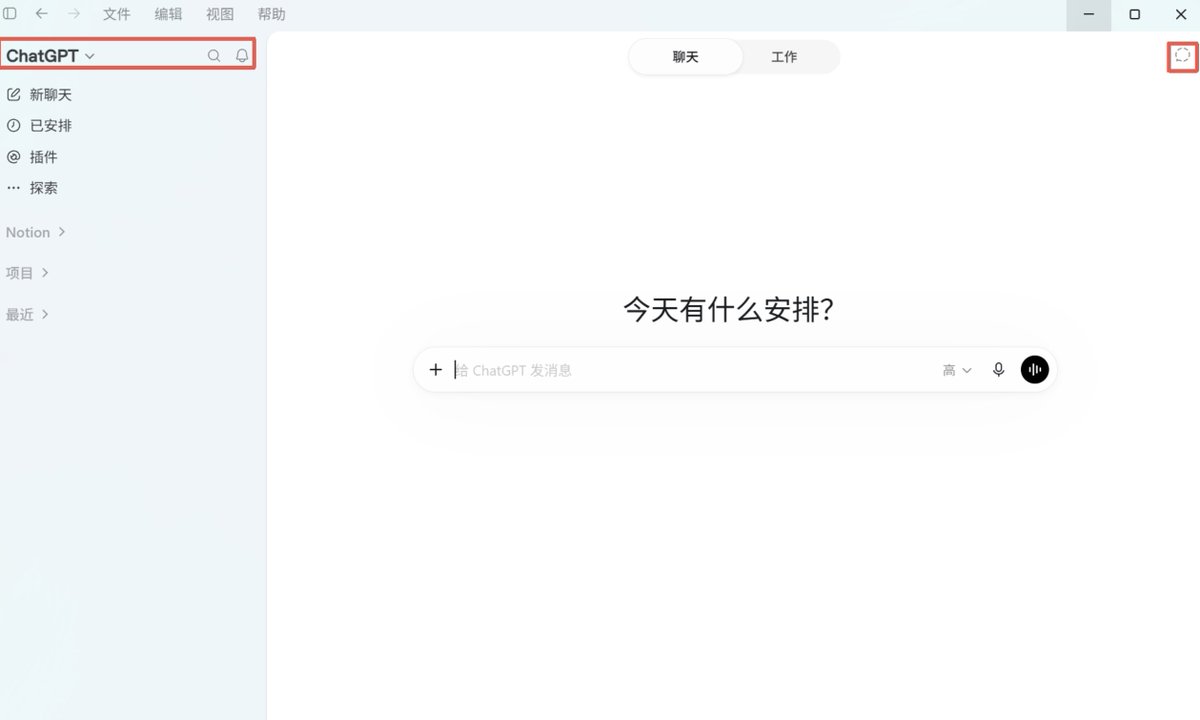Click the plus attach icon in message box
Screen dimensions: 1200x720
[x=435, y=370]
